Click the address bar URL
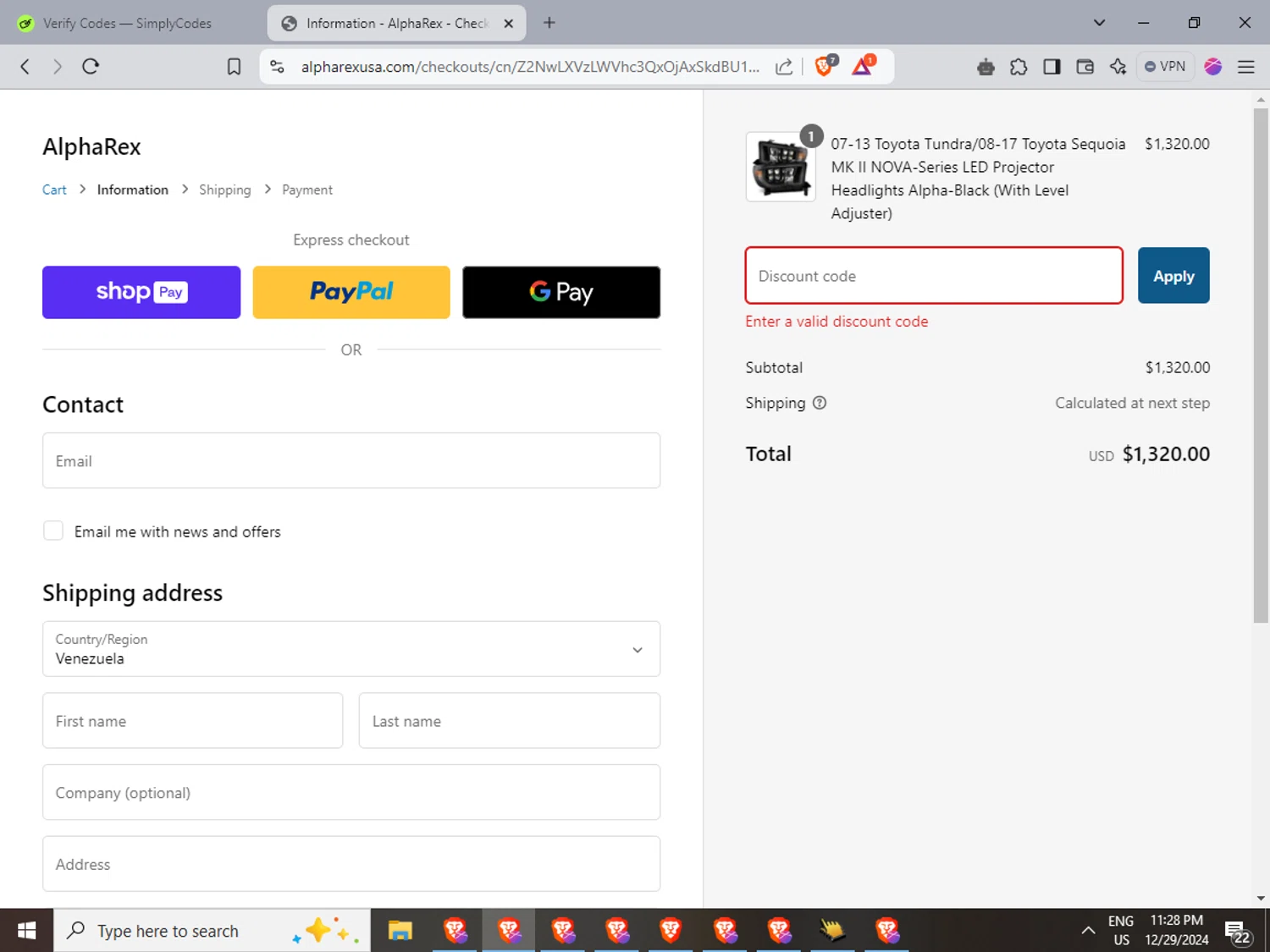 [530, 67]
